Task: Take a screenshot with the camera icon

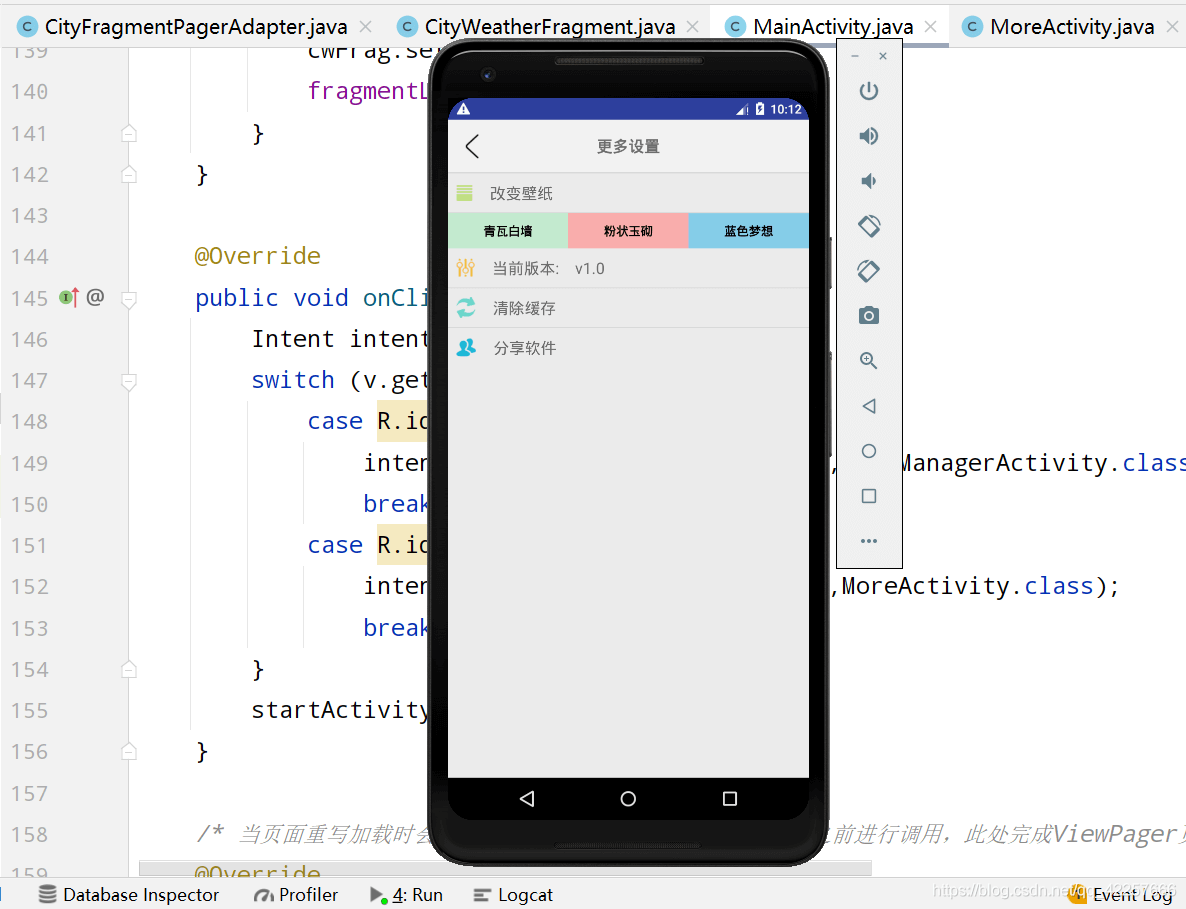Action: click(868, 315)
